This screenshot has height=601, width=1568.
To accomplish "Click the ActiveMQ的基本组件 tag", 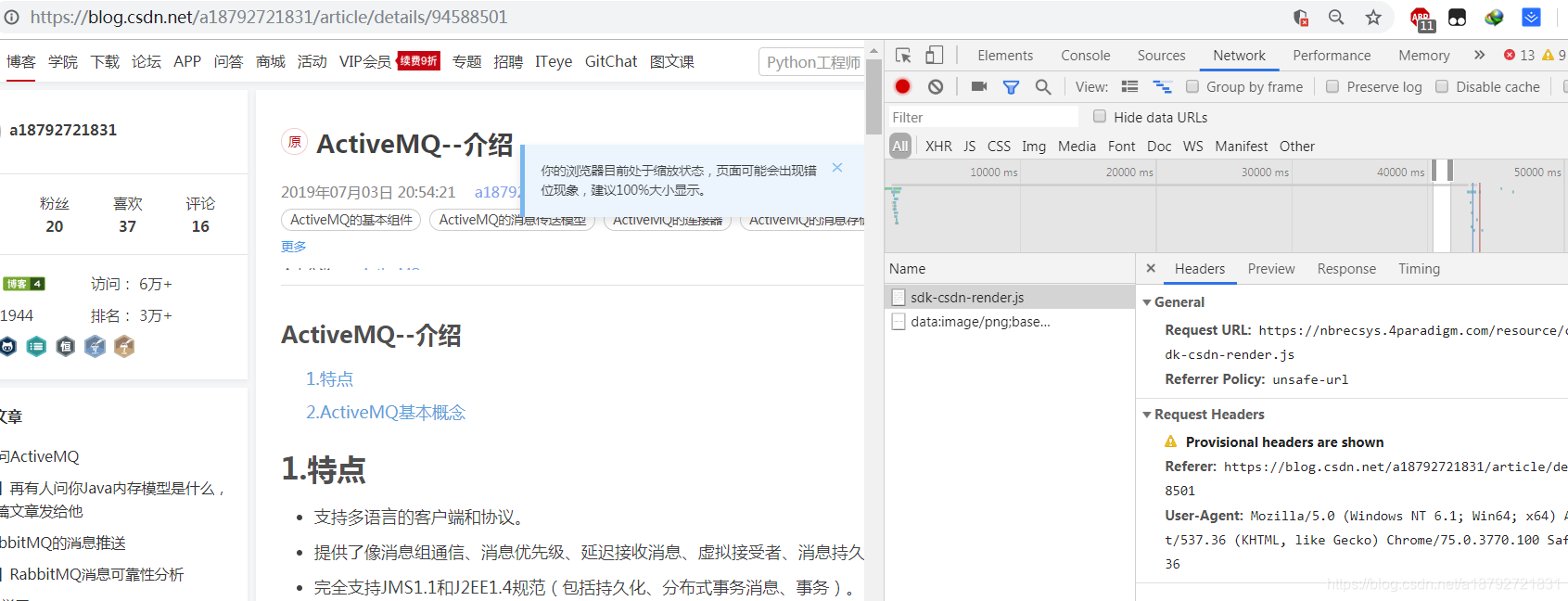I will tap(351, 220).
